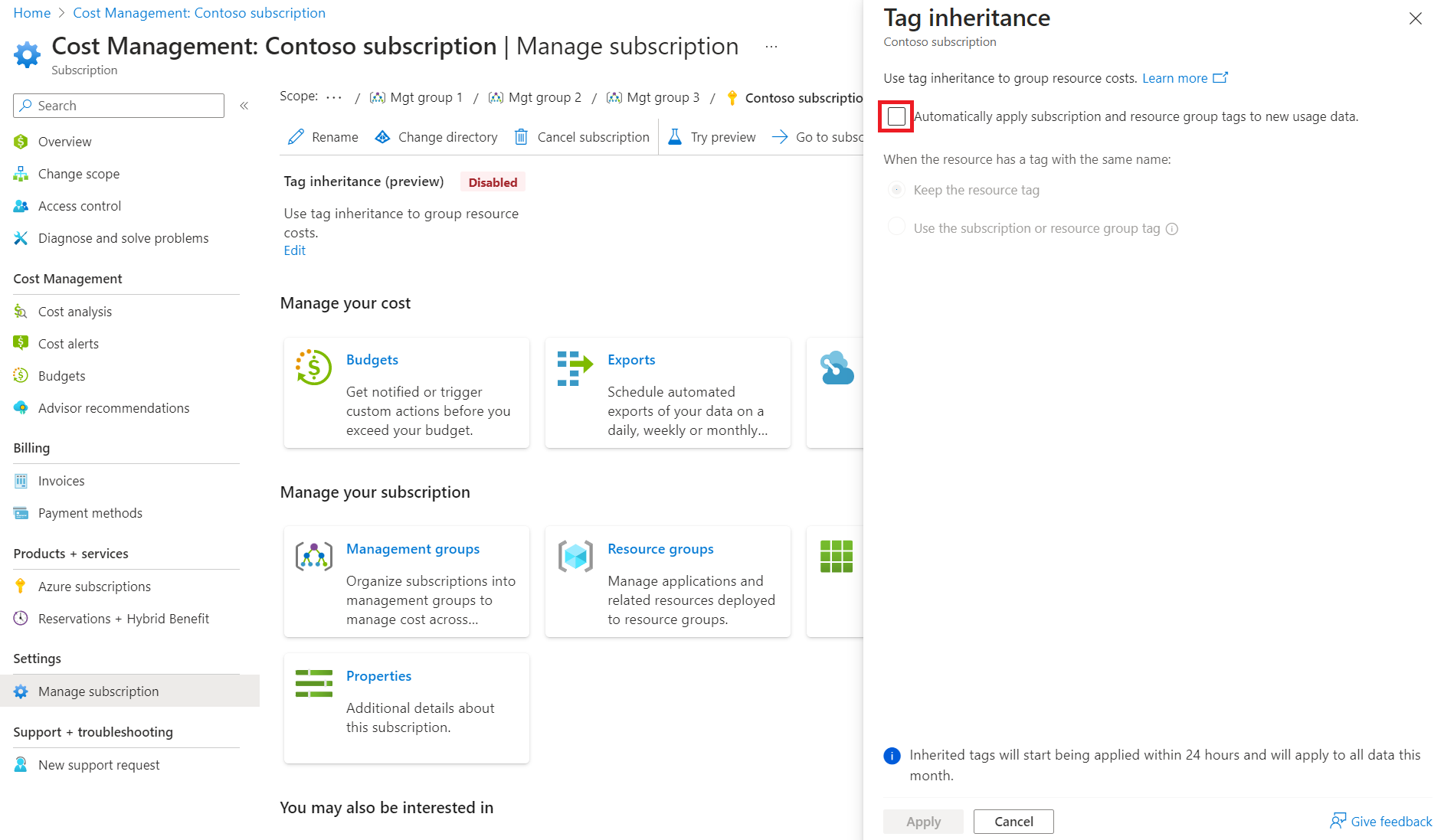The width and height of the screenshot is (1444, 840).
Task: Open Cost analysis in sidebar
Action: point(75,312)
